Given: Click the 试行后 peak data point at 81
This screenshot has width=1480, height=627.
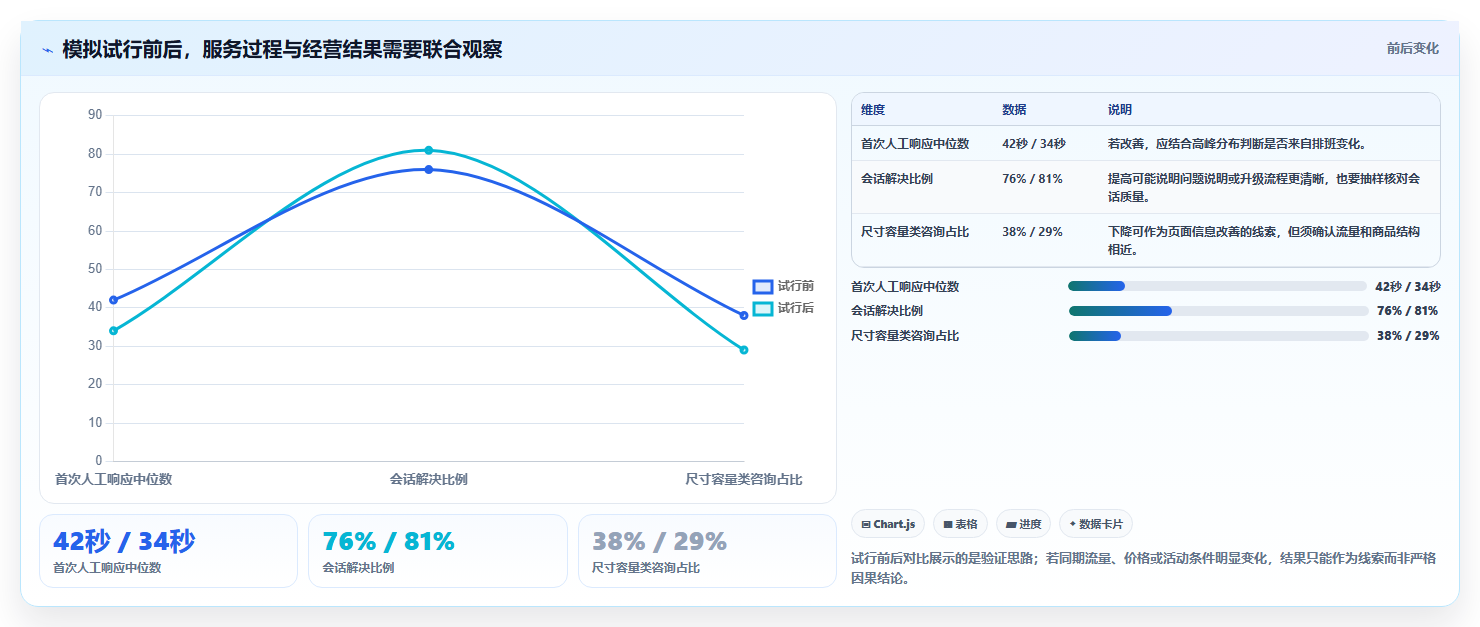Looking at the screenshot, I should (429, 150).
